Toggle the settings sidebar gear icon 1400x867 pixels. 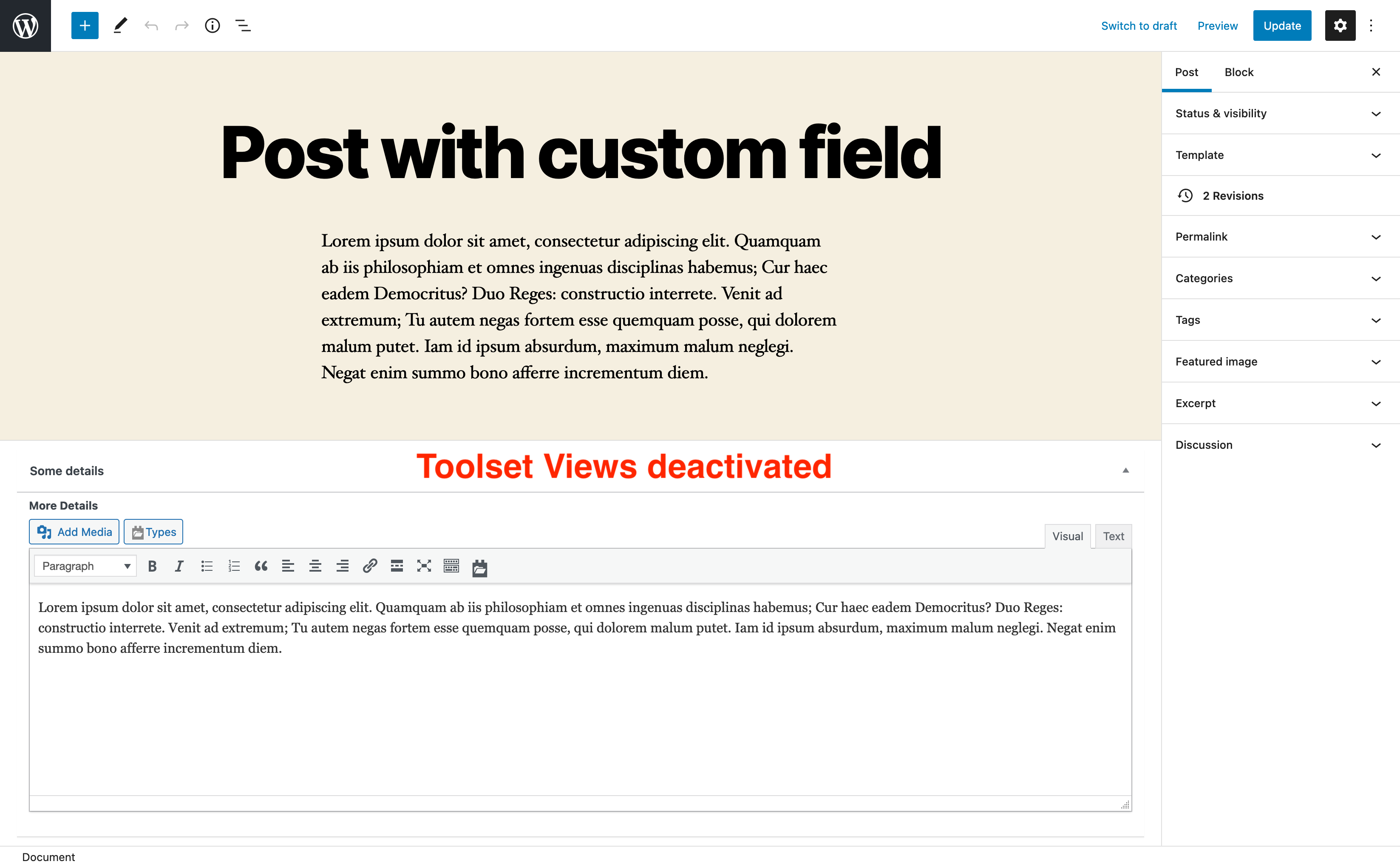[1340, 26]
